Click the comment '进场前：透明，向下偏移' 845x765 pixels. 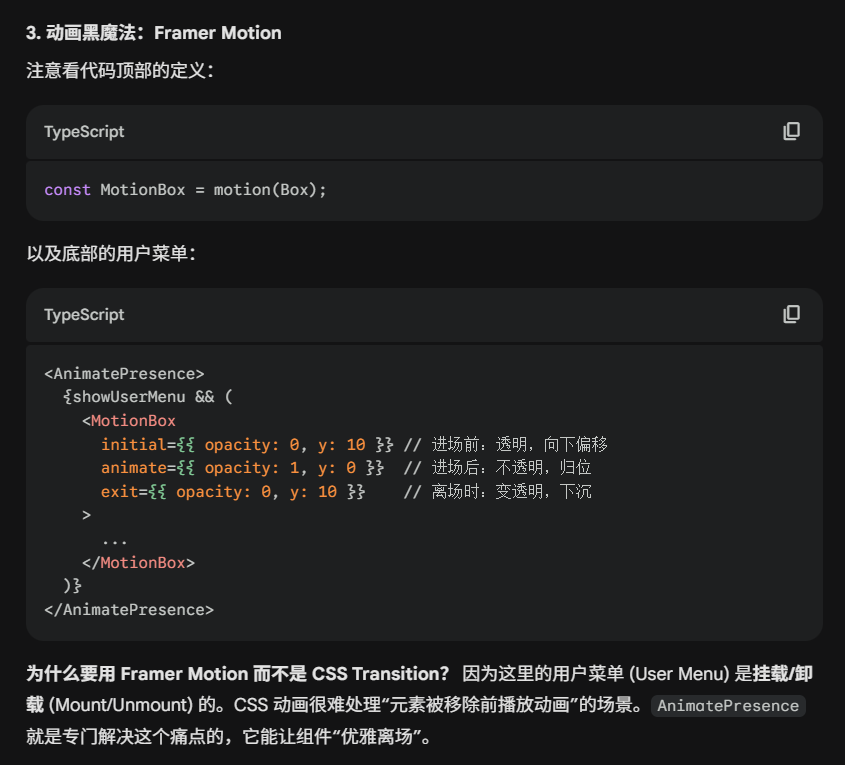520,444
